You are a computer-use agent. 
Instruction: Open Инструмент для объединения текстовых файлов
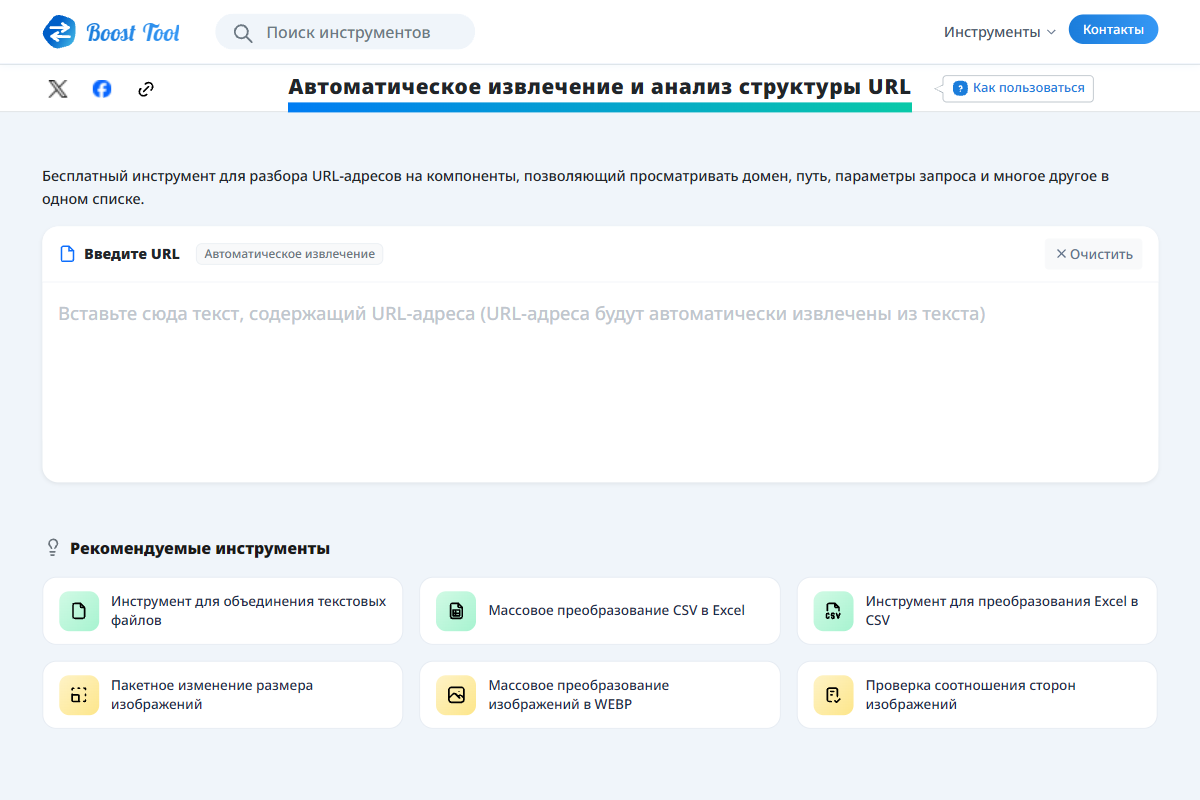222,611
